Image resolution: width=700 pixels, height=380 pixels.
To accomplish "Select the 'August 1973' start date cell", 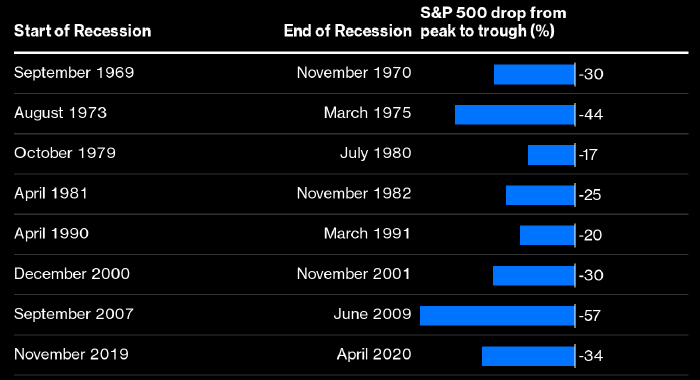I will click(60, 113).
